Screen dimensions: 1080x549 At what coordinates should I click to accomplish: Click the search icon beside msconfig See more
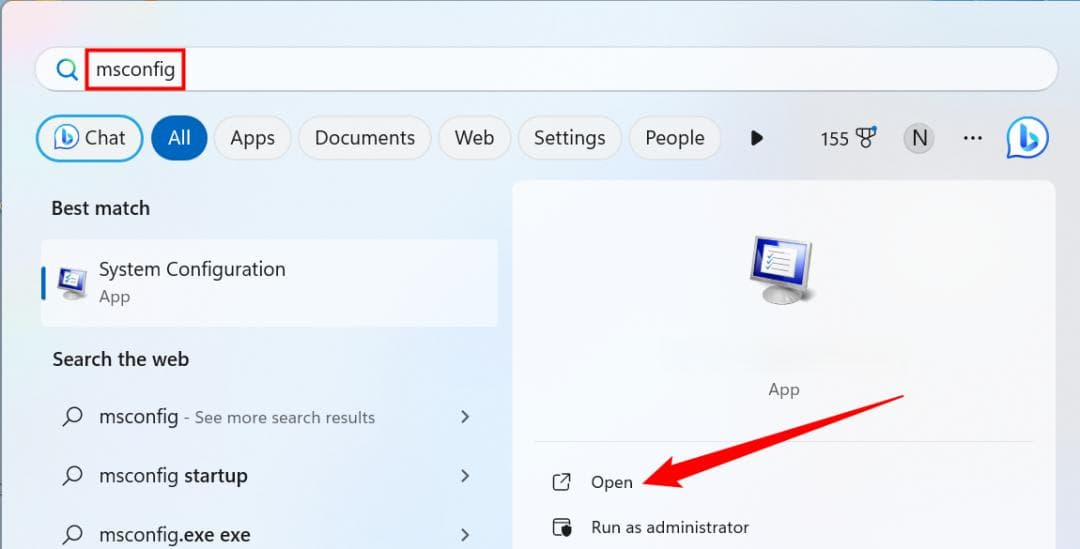[72, 416]
